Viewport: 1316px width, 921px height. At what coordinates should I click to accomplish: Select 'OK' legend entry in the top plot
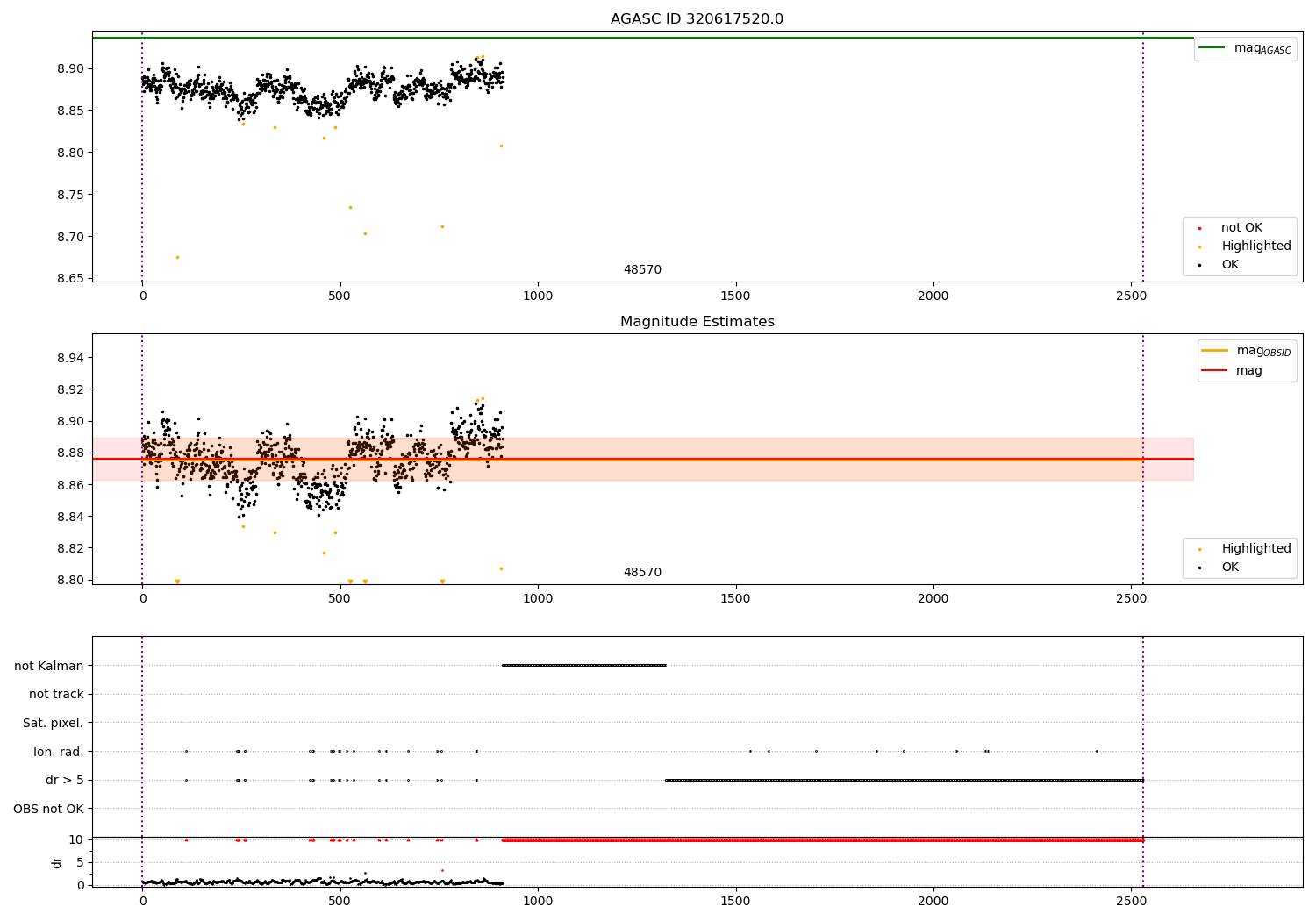[1230, 265]
